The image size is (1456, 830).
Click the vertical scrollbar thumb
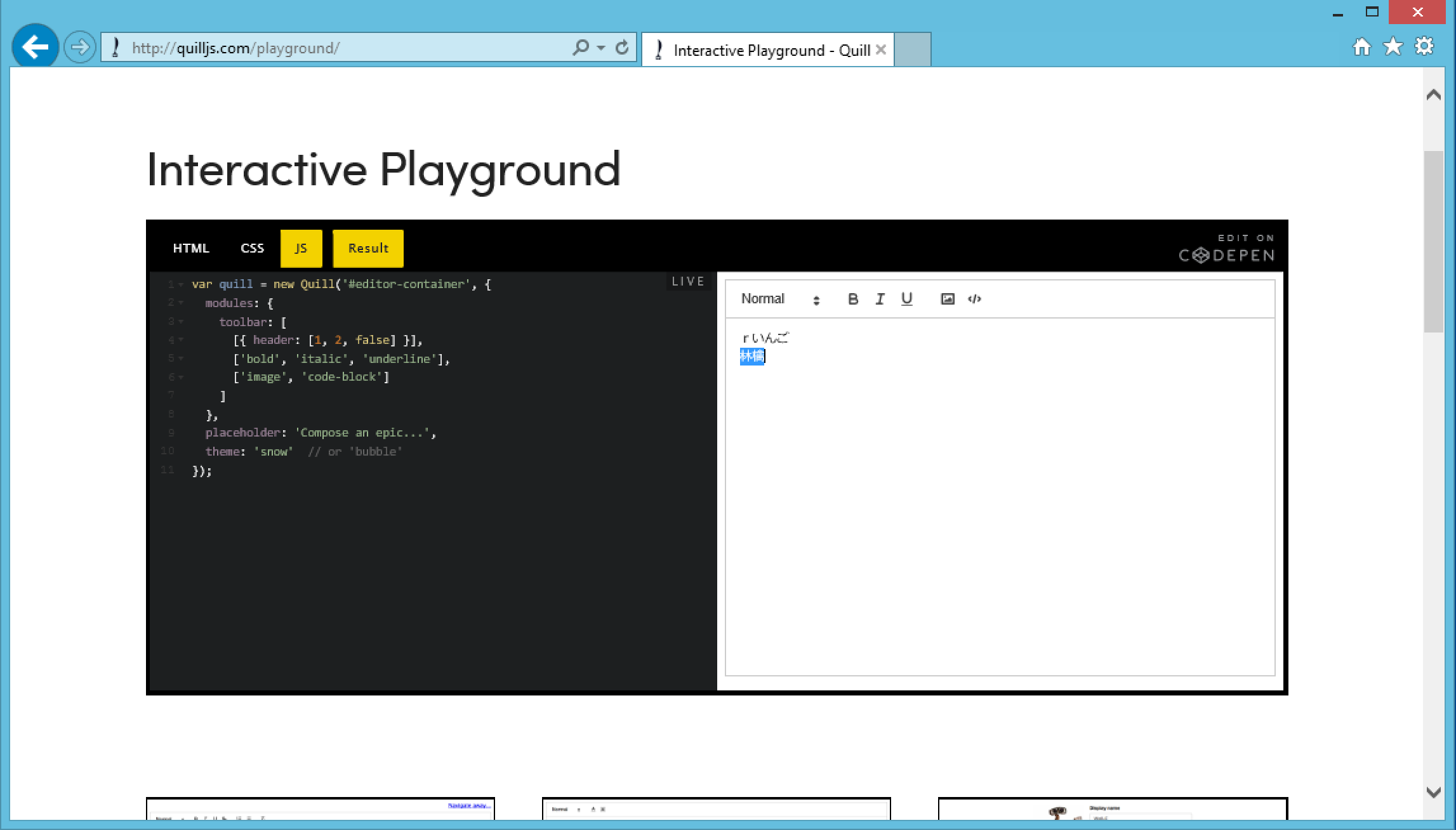[x=1433, y=241]
